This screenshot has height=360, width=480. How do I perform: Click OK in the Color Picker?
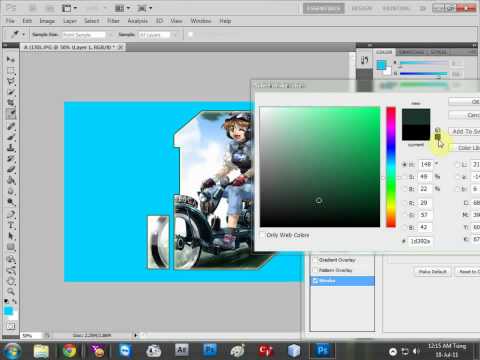pos(464,101)
